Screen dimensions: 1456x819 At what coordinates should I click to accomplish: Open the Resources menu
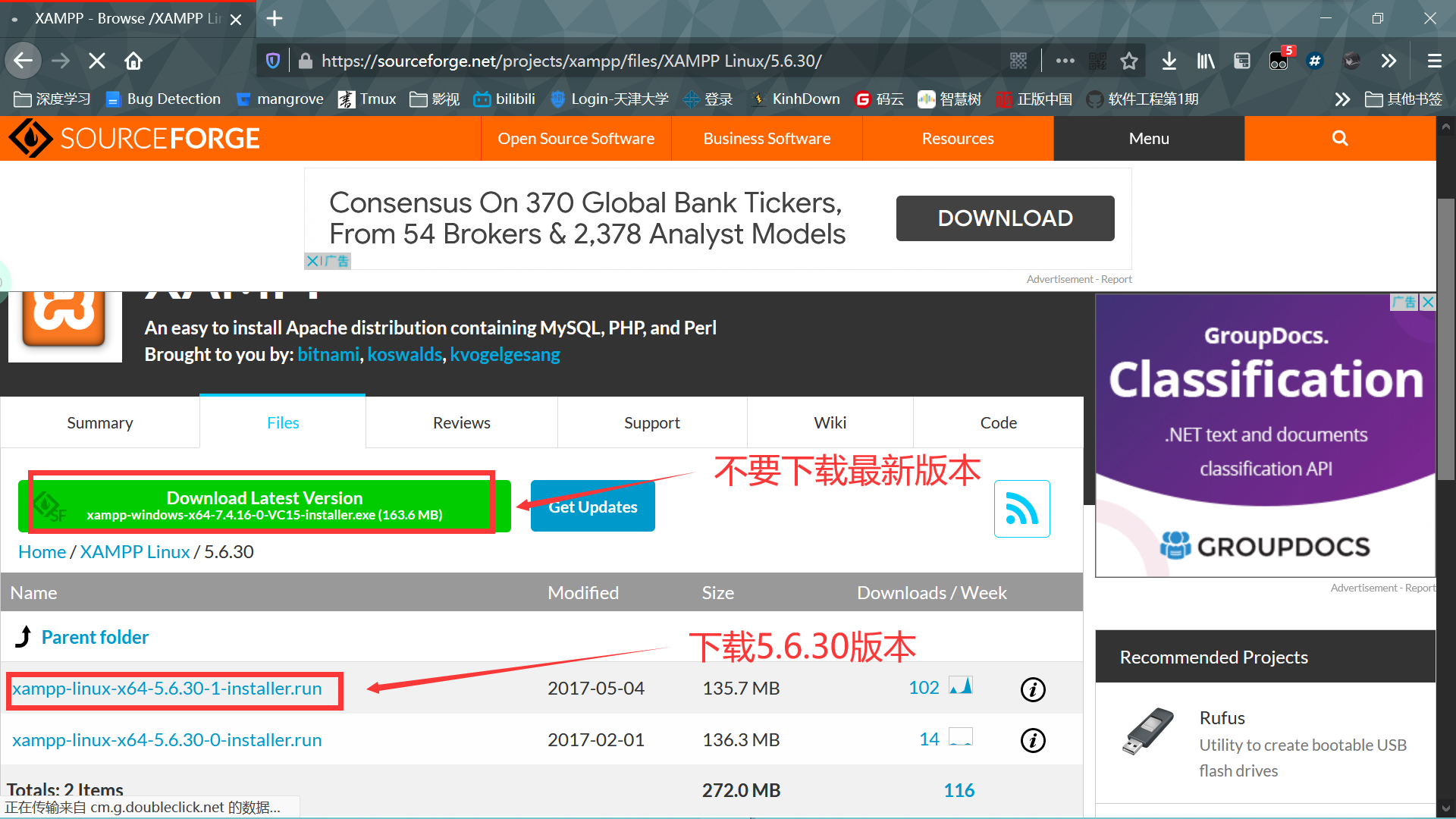coord(958,138)
